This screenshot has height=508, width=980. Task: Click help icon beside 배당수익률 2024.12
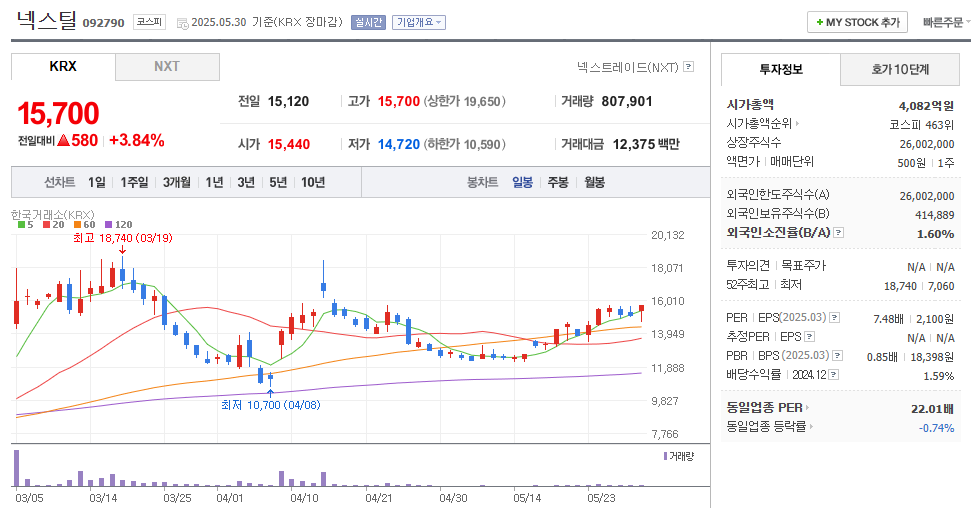(x=833, y=374)
